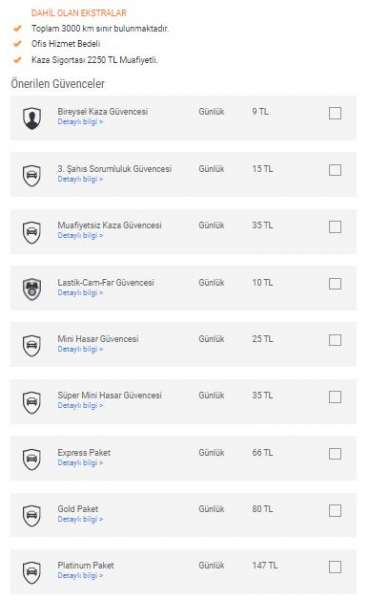The width and height of the screenshot is (369, 600).
Task: Show Detaylı bilgi for Express Paket
Action: click(80, 463)
